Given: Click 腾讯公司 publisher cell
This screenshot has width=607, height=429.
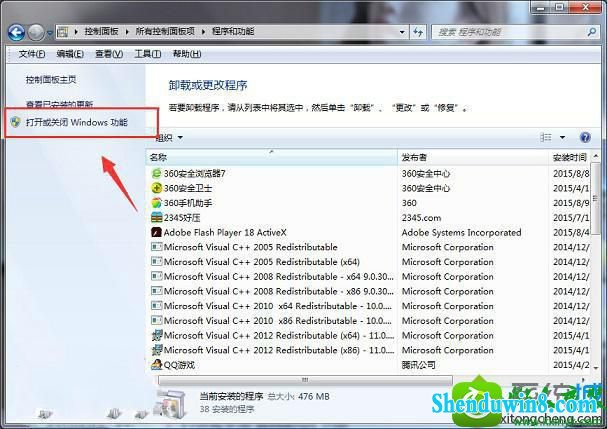Looking at the screenshot, I should [418, 365].
